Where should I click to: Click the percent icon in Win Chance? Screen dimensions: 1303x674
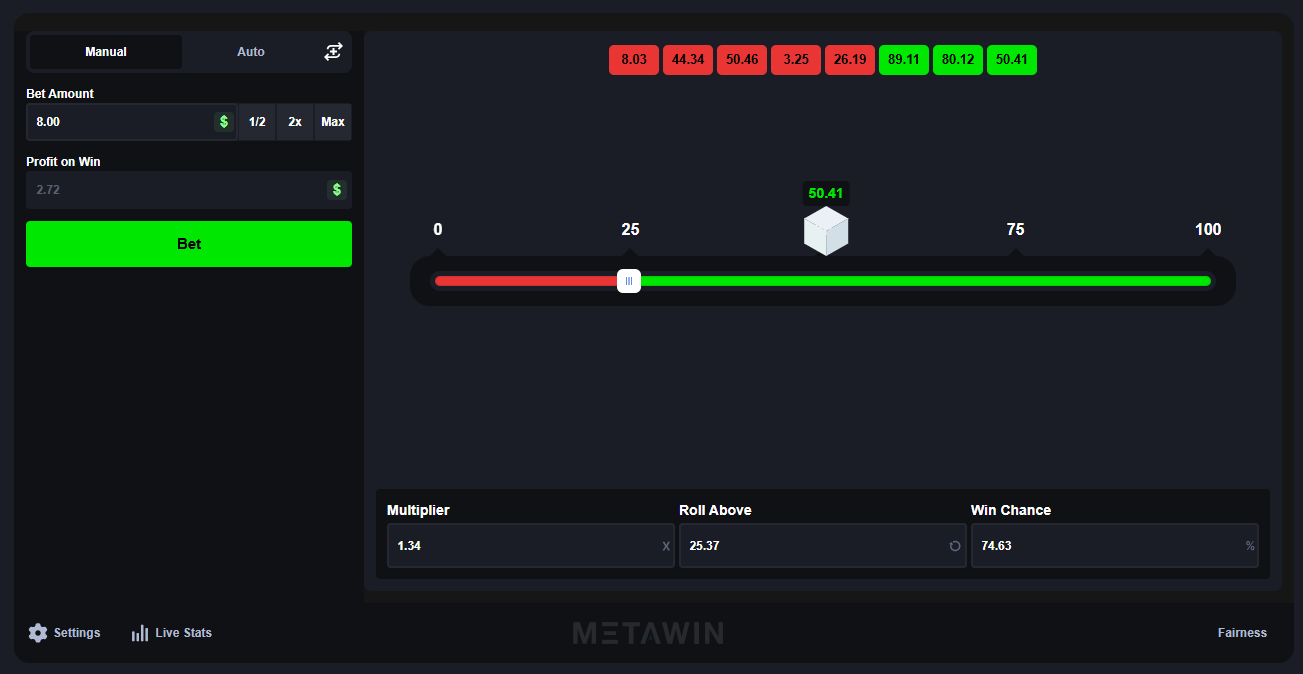coord(1250,546)
